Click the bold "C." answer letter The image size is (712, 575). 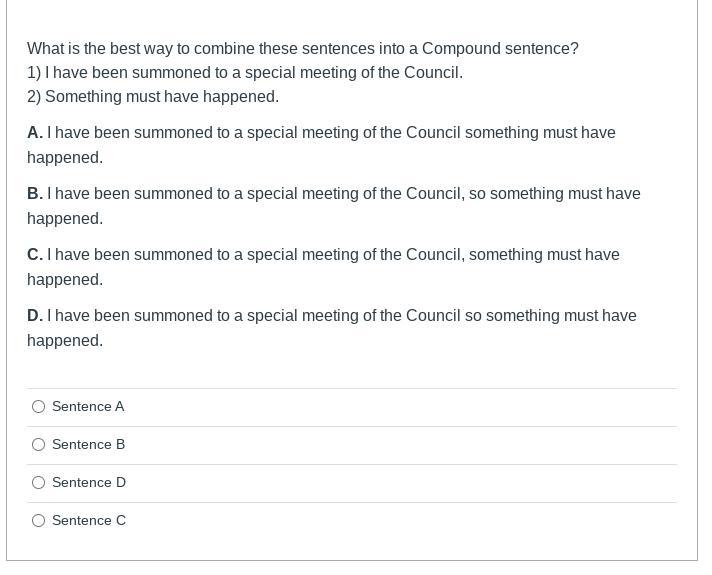[x=35, y=254]
